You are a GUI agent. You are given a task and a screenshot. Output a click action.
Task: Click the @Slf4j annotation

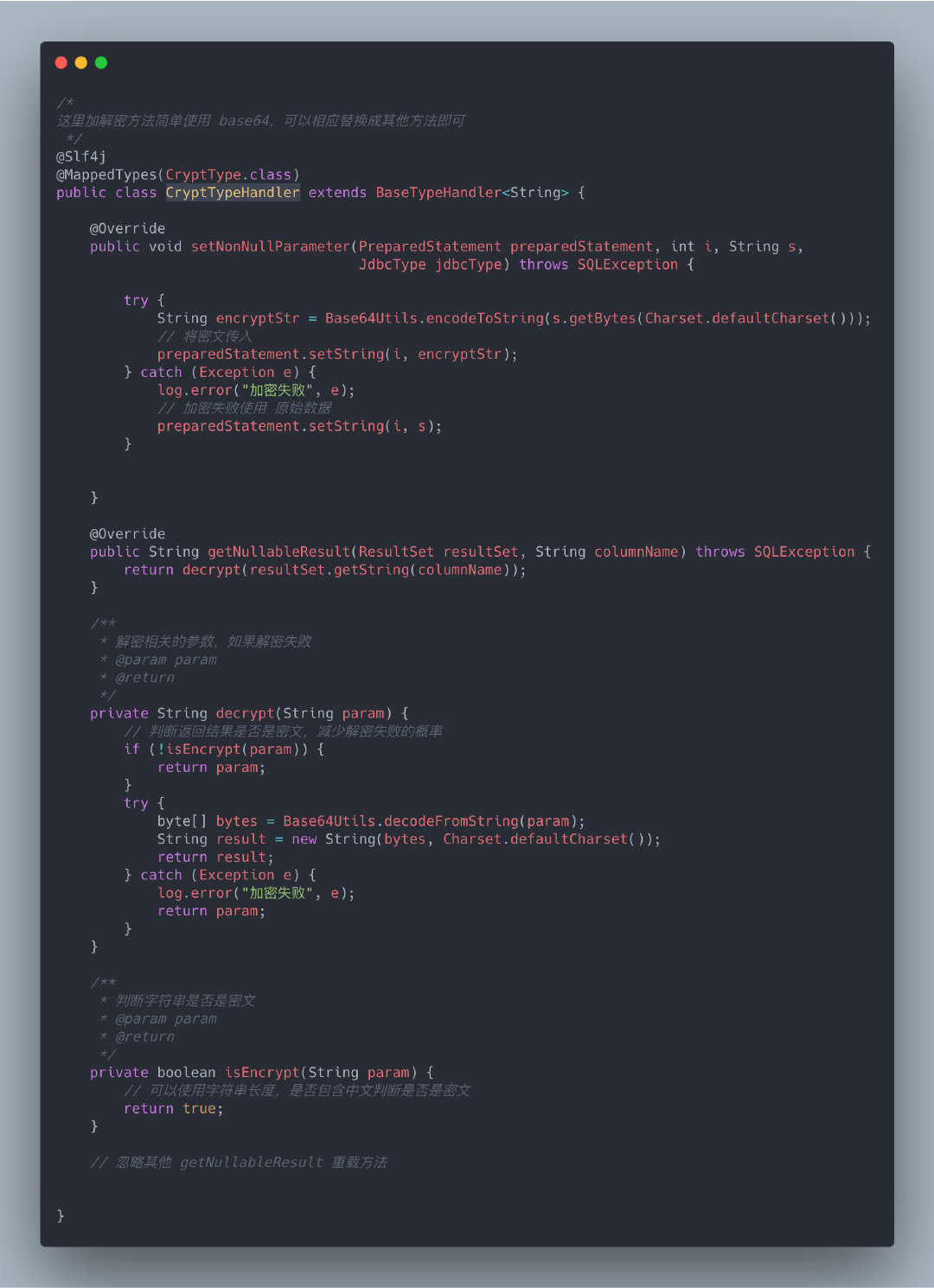[81, 156]
